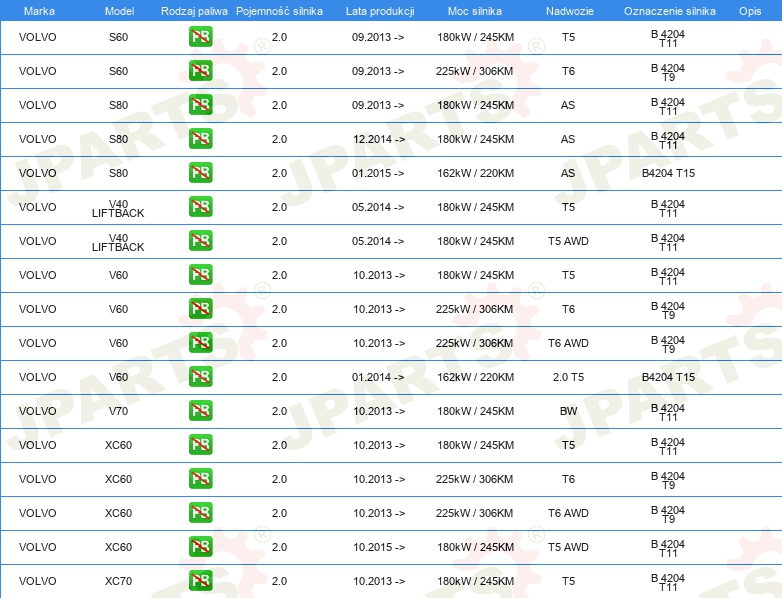Click the Marka column header
782x598 pixels.
point(38,10)
